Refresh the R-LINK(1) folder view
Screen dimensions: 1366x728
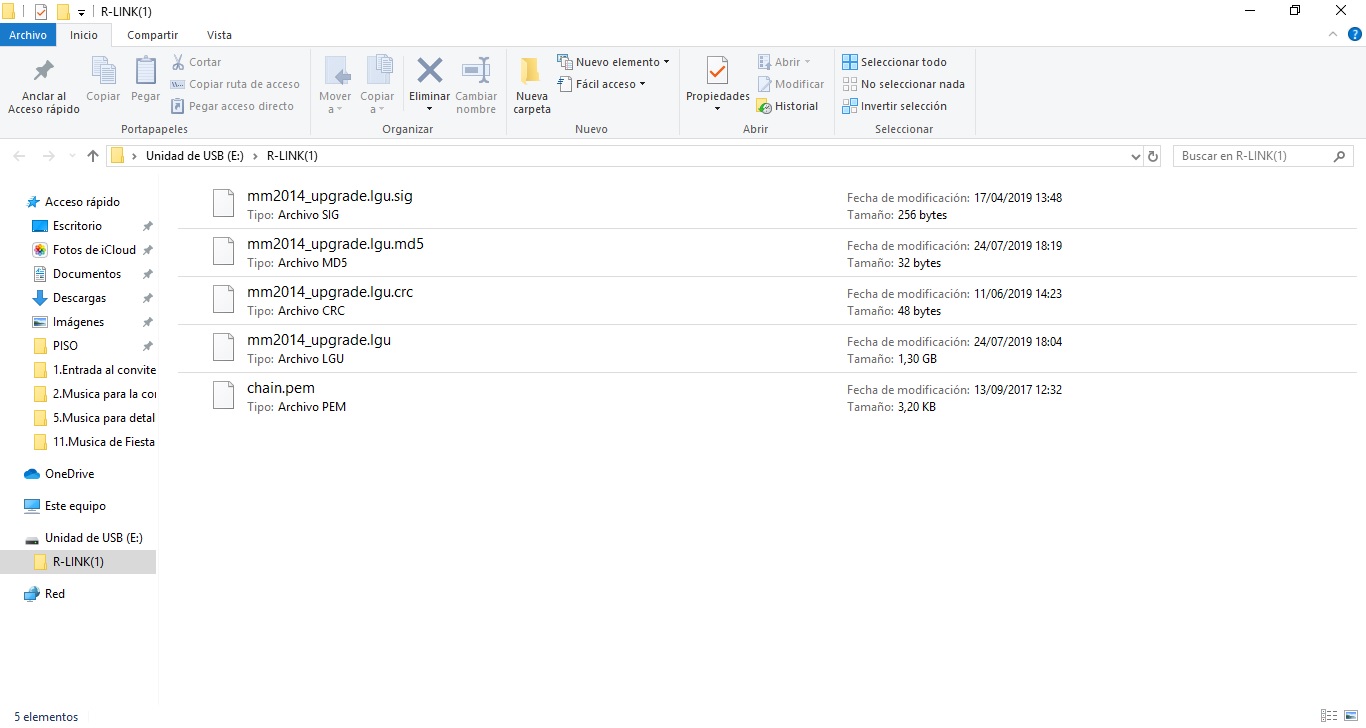(1153, 156)
